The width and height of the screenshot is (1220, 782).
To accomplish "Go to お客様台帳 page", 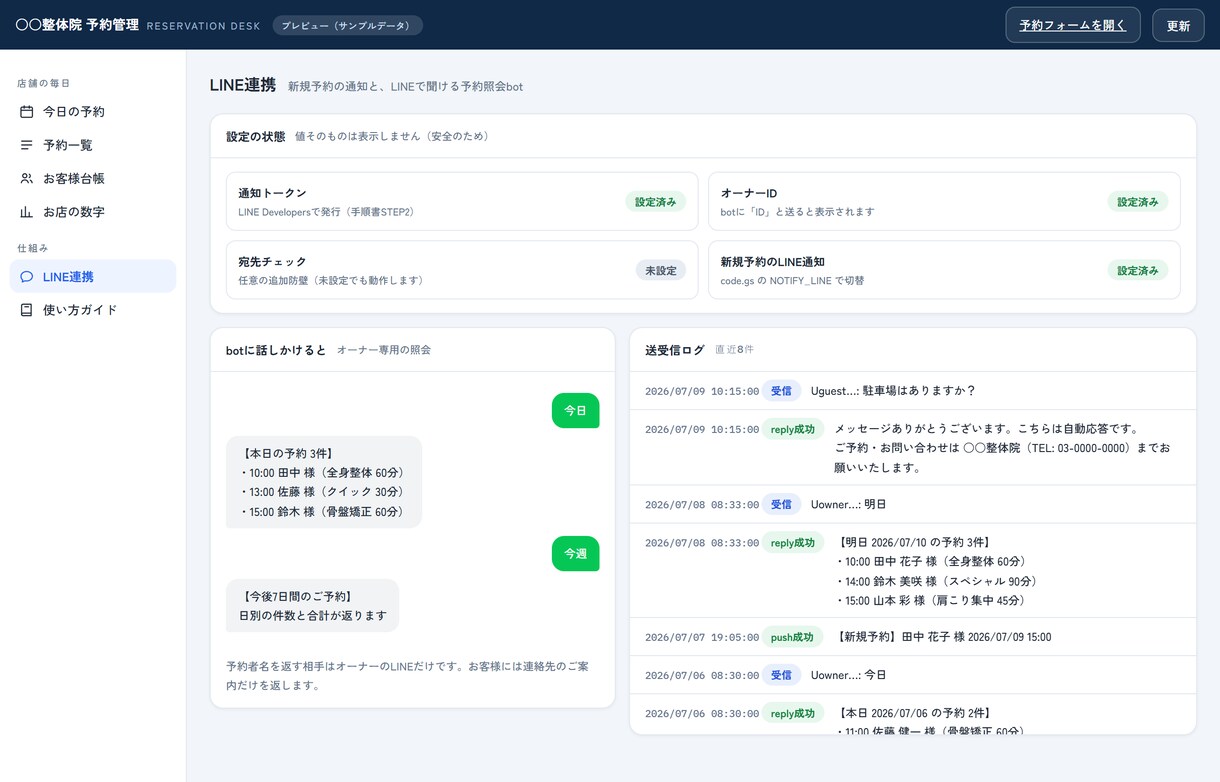I will (93, 179).
